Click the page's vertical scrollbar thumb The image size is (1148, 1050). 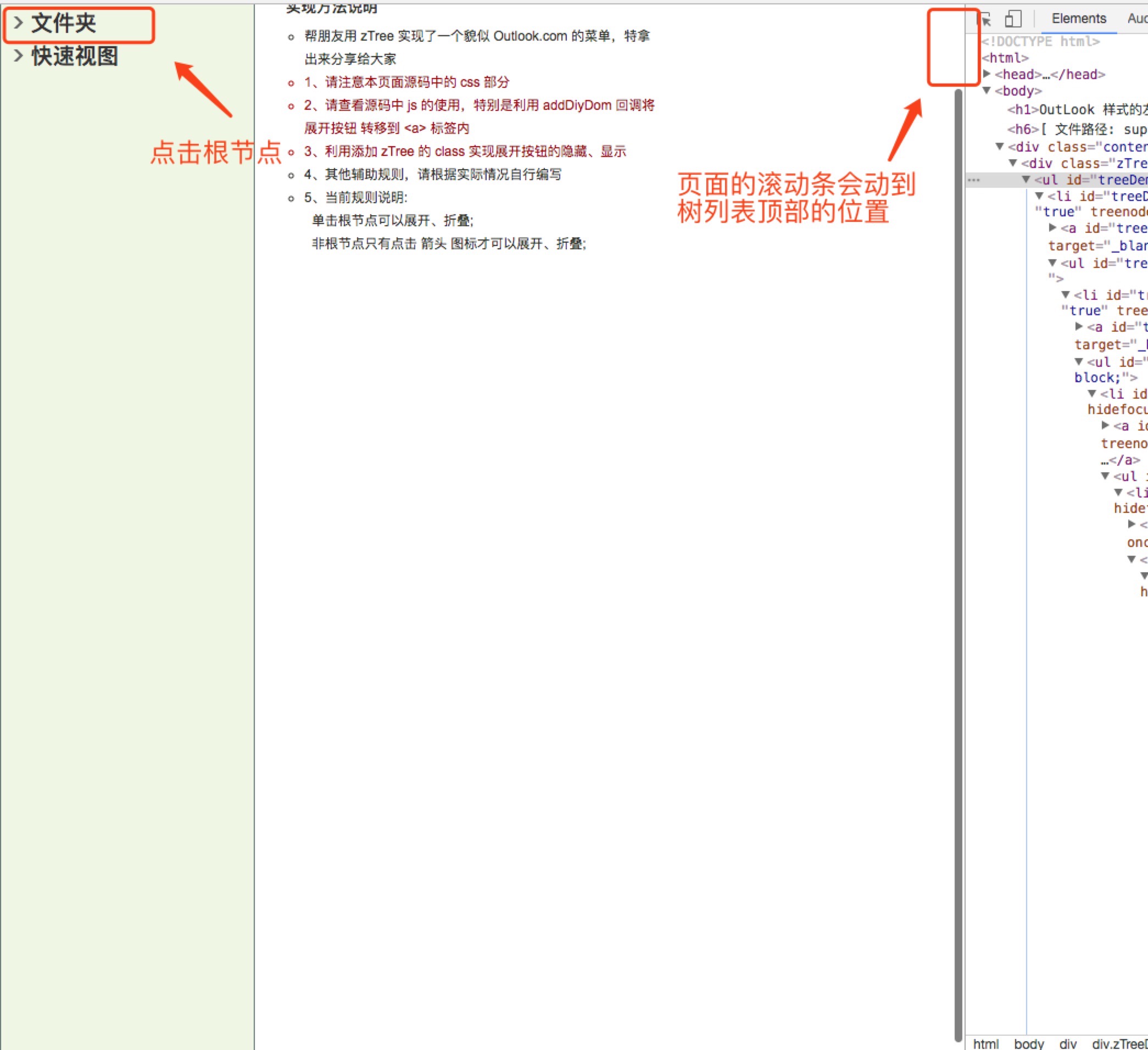click(958, 564)
